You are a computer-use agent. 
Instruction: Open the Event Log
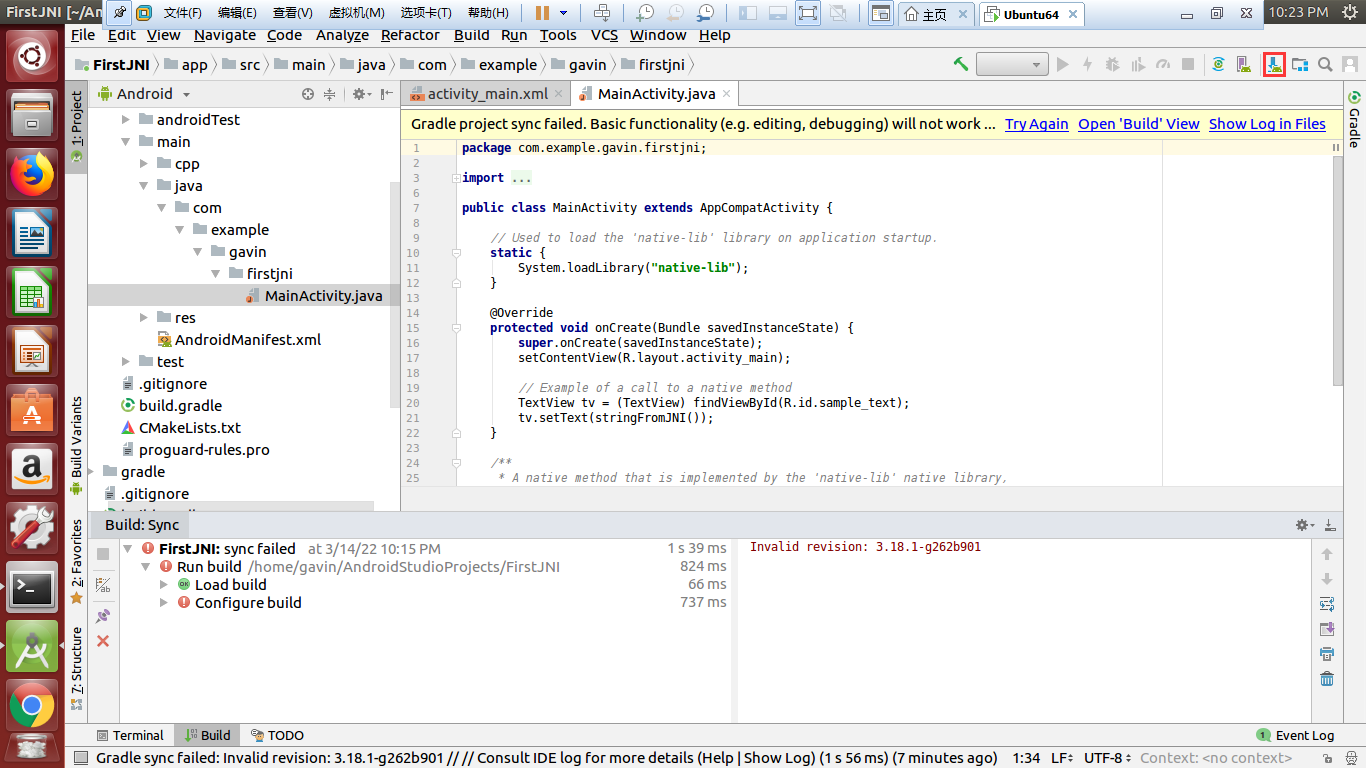pyautogui.click(x=1295, y=736)
